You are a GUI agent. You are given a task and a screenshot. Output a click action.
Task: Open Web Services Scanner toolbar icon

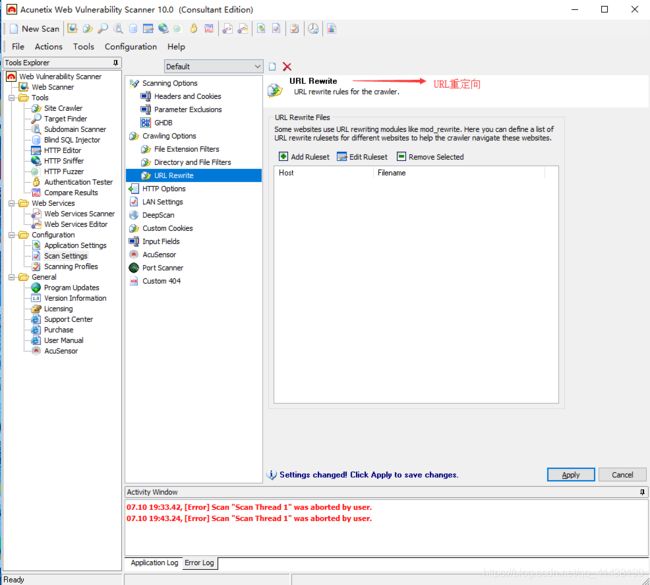point(227,29)
